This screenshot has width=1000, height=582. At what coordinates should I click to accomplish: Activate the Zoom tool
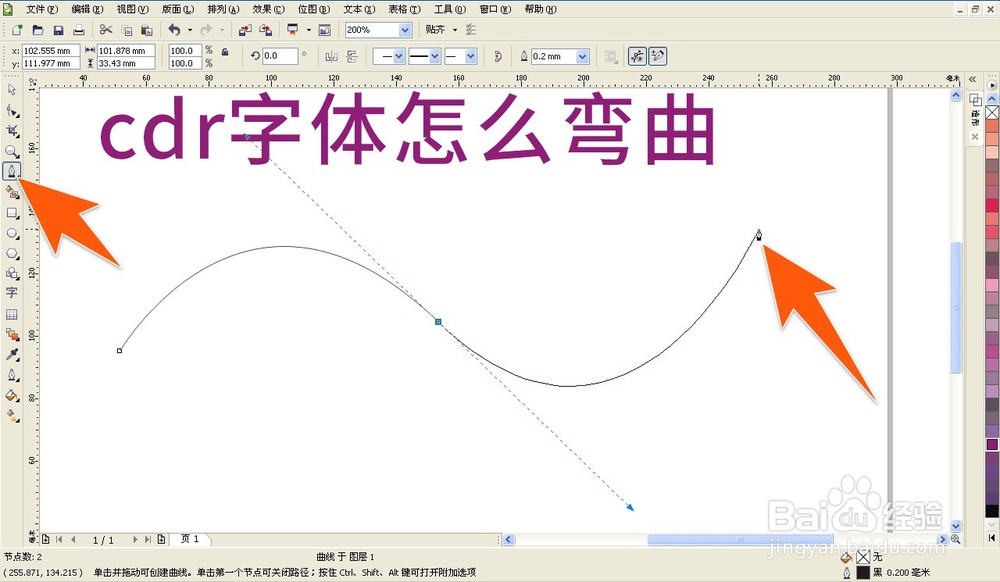pyautogui.click(x=12, y=151)
